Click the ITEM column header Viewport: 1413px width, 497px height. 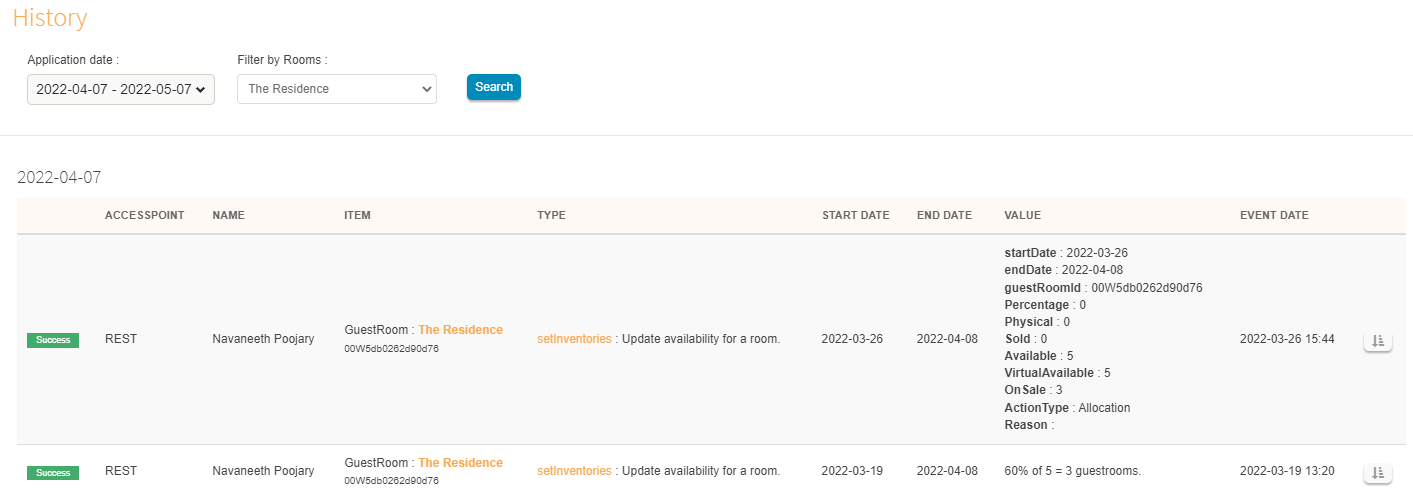[358, 216]
